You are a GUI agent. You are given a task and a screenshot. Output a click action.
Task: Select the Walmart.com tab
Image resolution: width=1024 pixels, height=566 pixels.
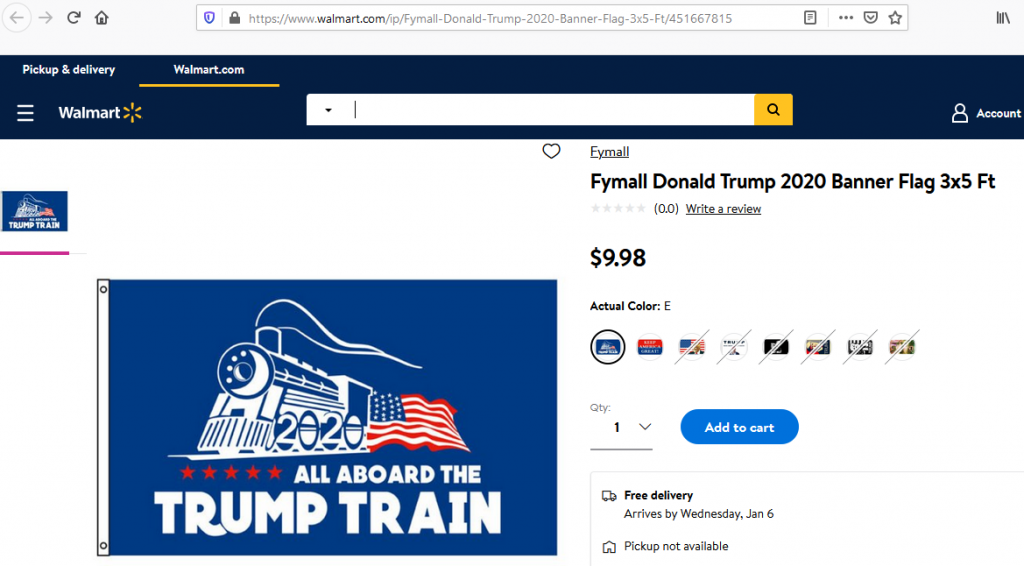(x=209, y=70)
